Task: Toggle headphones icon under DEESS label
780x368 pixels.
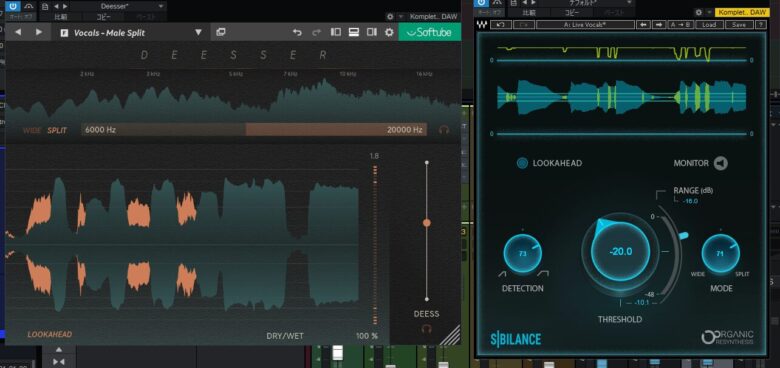Action: pos(426,329)
